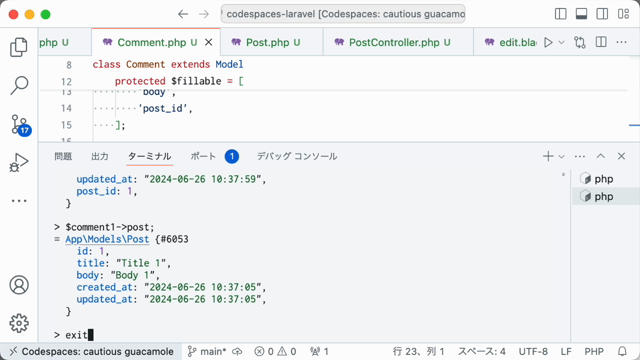Open the Manage gear settings icon

coord(19,323)
